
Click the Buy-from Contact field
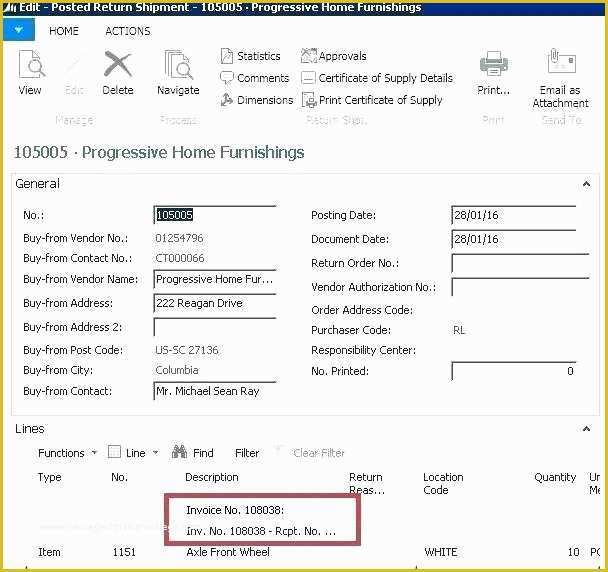pos(215,391)
